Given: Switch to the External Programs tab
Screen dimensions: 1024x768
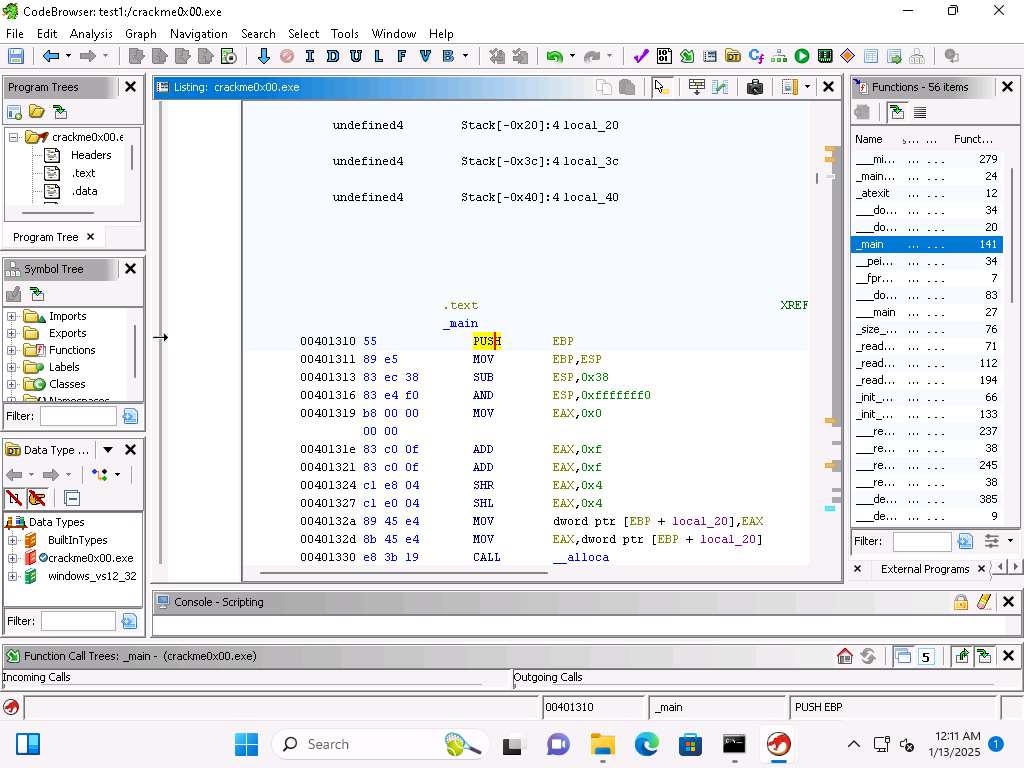Looking at the screenshot, I should point(924,569).
